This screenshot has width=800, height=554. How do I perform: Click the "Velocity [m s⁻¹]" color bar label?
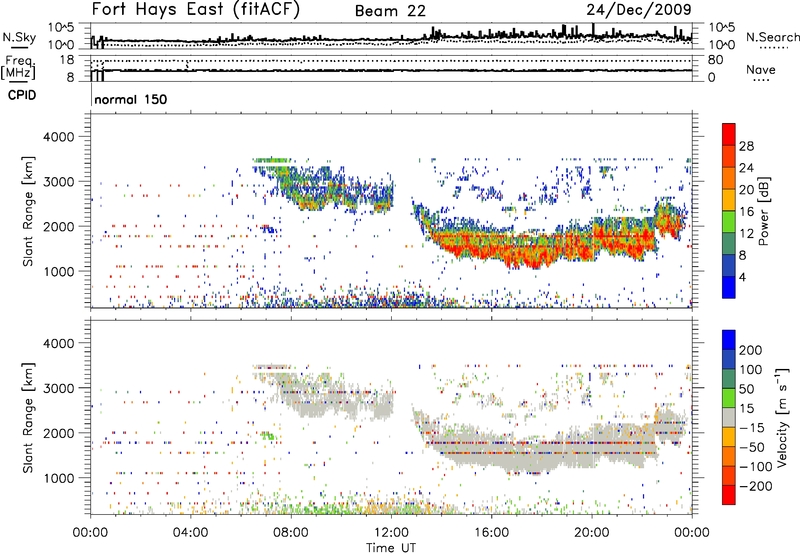click(781, 418)
